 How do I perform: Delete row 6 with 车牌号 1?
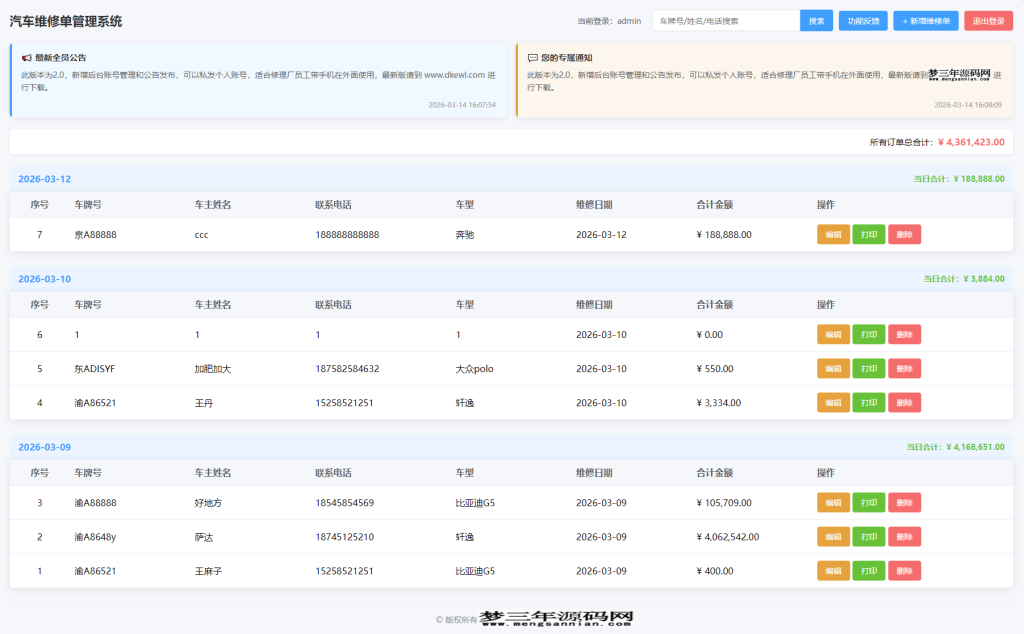(903, 334)
